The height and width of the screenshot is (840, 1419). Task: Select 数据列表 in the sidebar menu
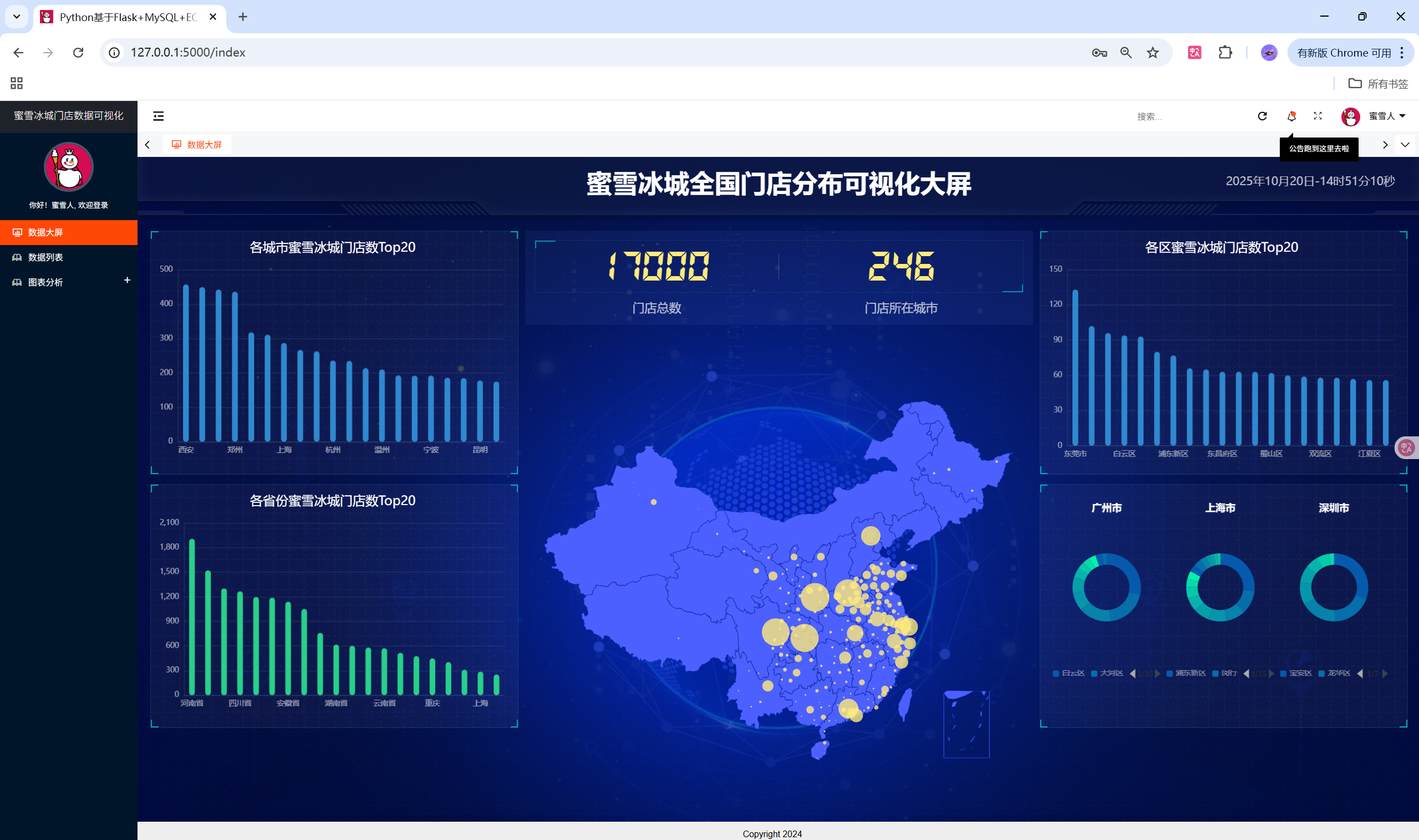45,257
